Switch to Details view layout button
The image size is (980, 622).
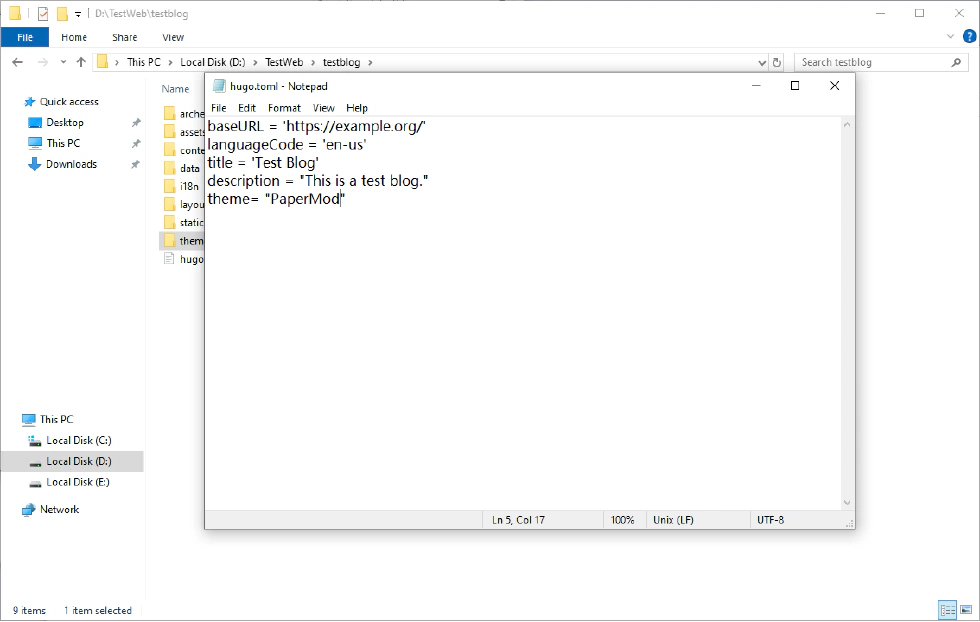[945, 610]
